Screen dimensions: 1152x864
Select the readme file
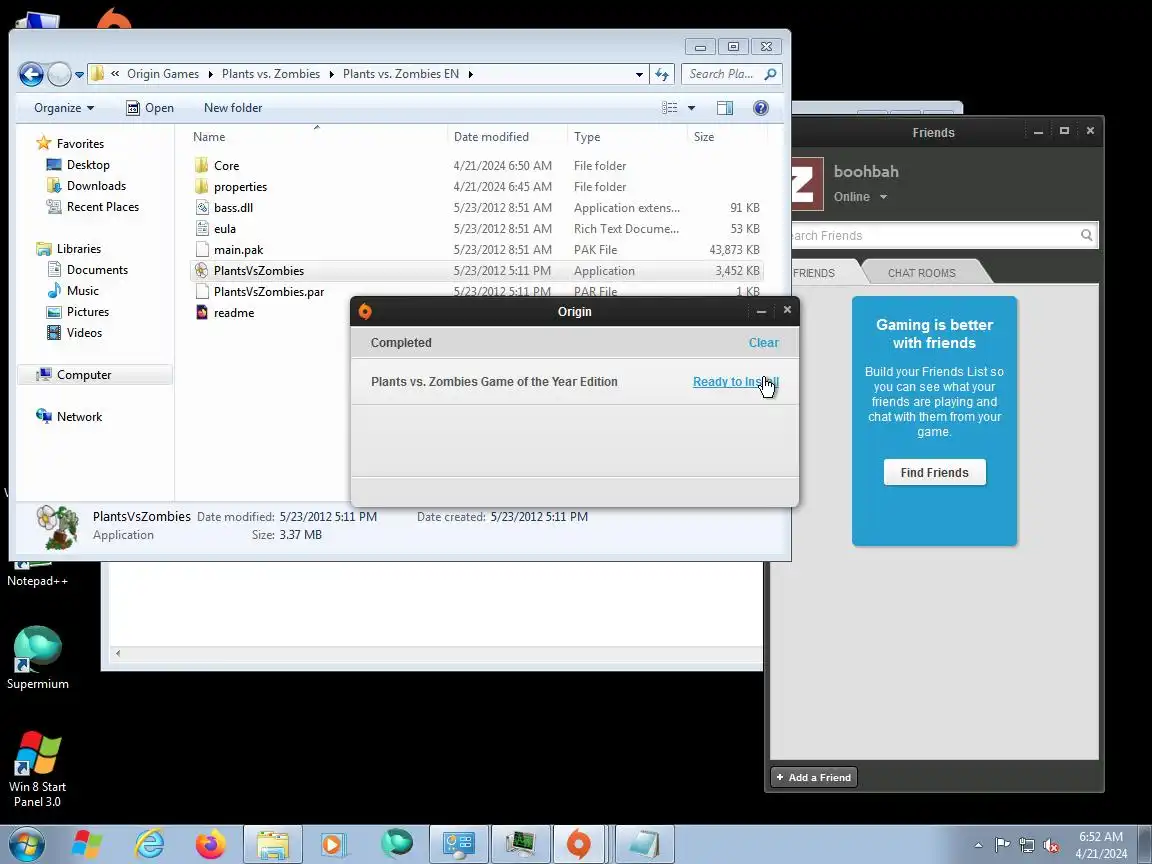(x=234, y=313)
